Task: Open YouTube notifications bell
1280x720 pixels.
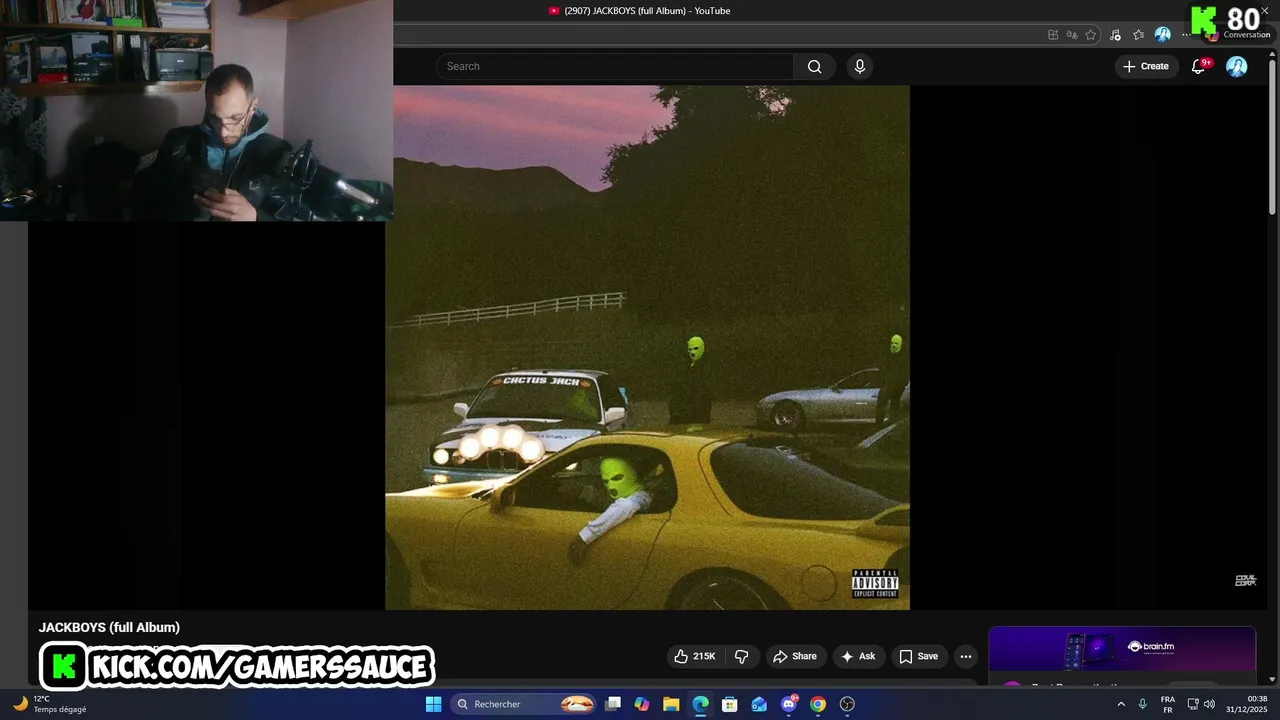Action: click(x=1199, y=66)
